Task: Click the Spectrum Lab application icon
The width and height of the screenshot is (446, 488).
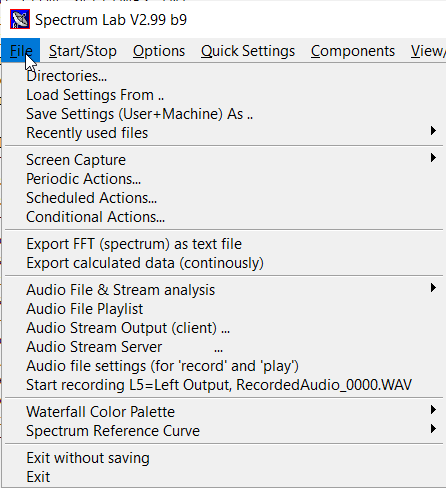Action: [20, 19]
